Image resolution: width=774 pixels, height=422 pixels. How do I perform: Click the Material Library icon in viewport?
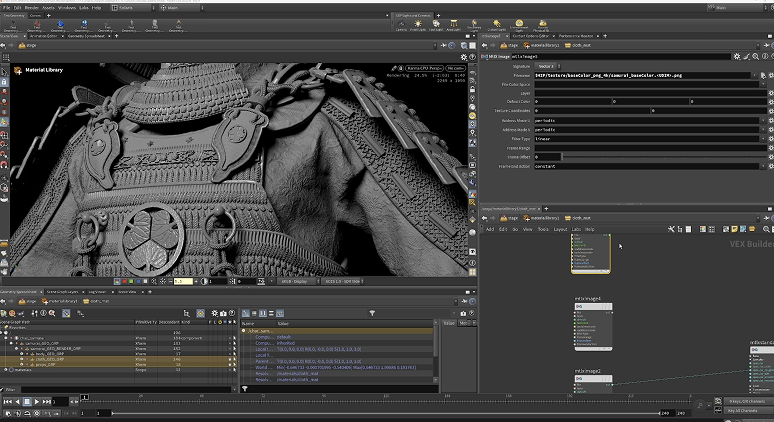(18, 70)
